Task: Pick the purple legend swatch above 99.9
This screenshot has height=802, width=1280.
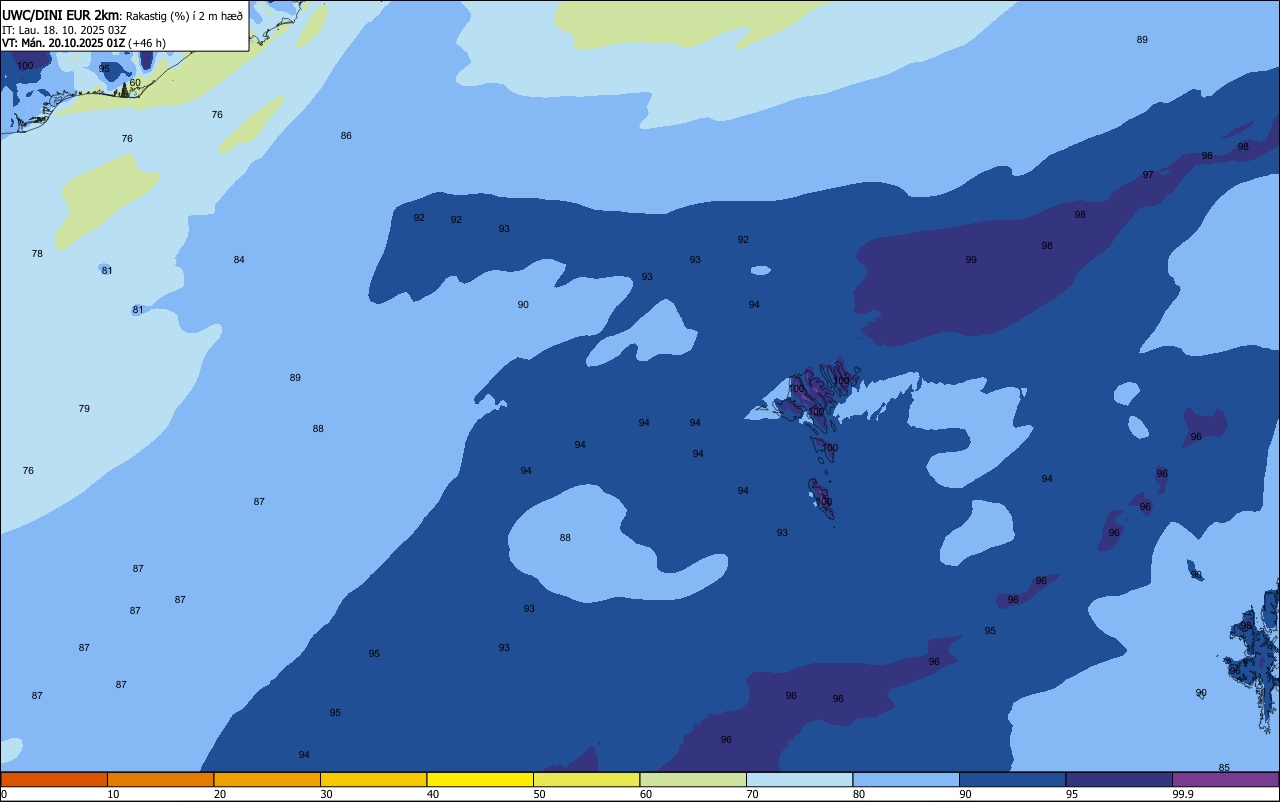Action: coord(1225,779)
